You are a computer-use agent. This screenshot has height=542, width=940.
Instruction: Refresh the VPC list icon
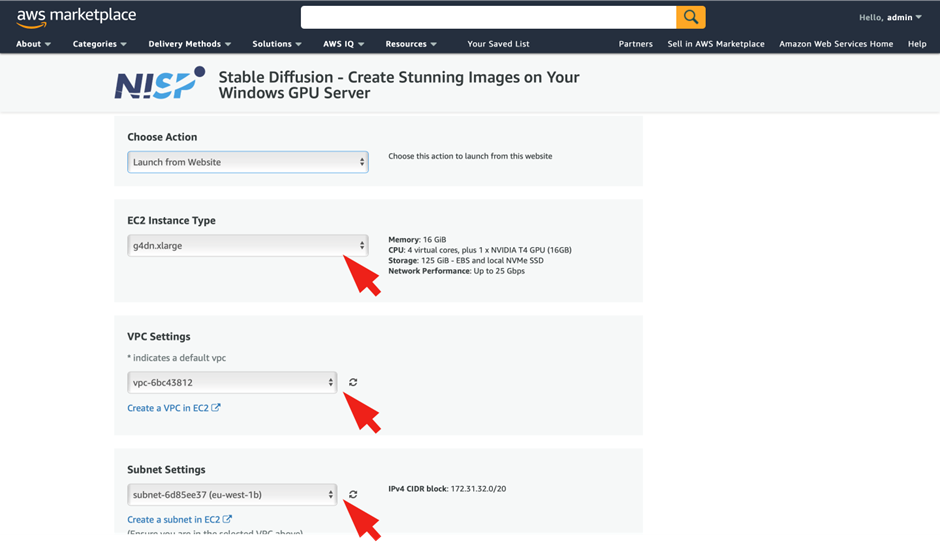[x=353, y=383]
